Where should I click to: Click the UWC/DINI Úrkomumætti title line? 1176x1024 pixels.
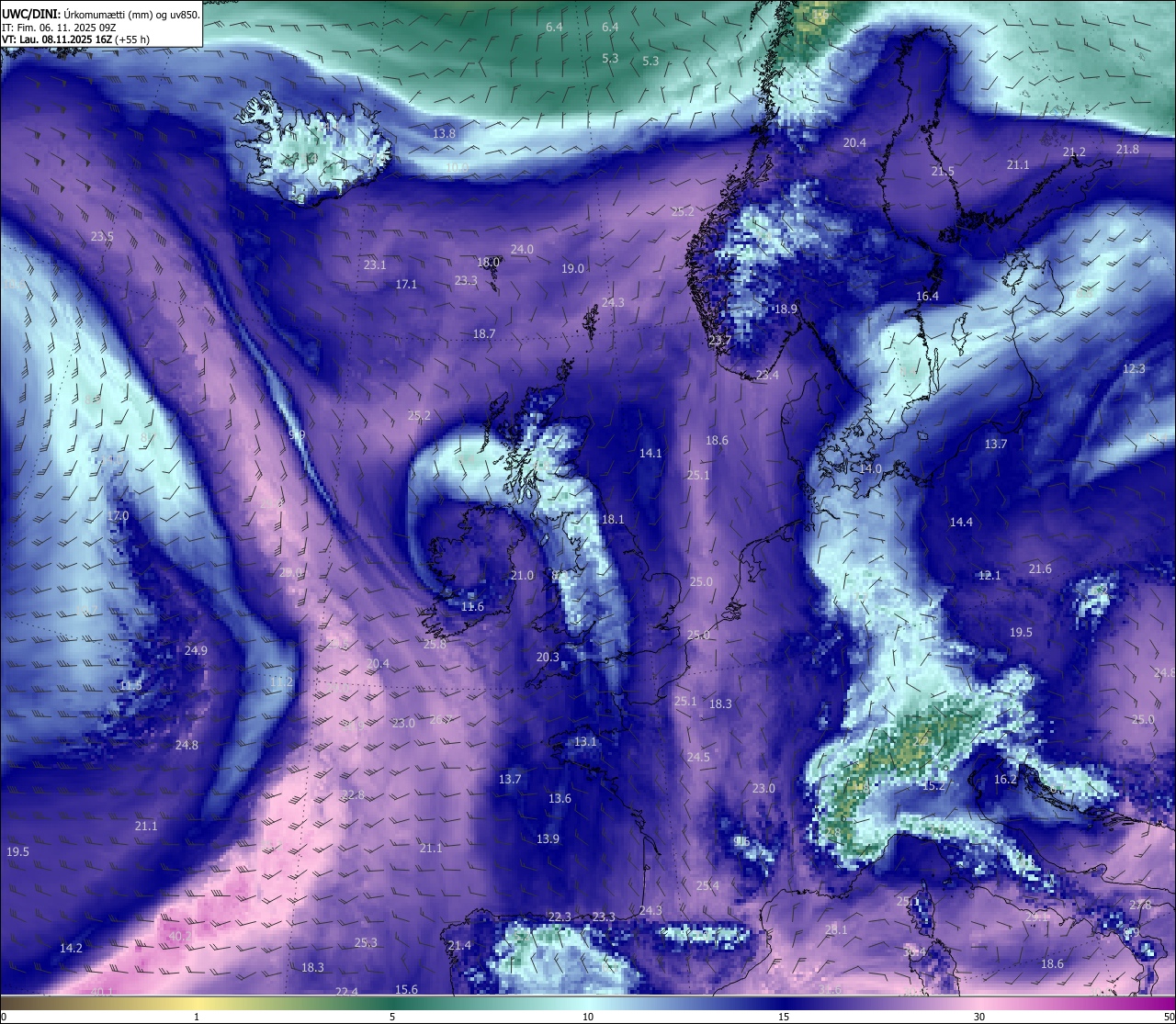tap(100, 14)
